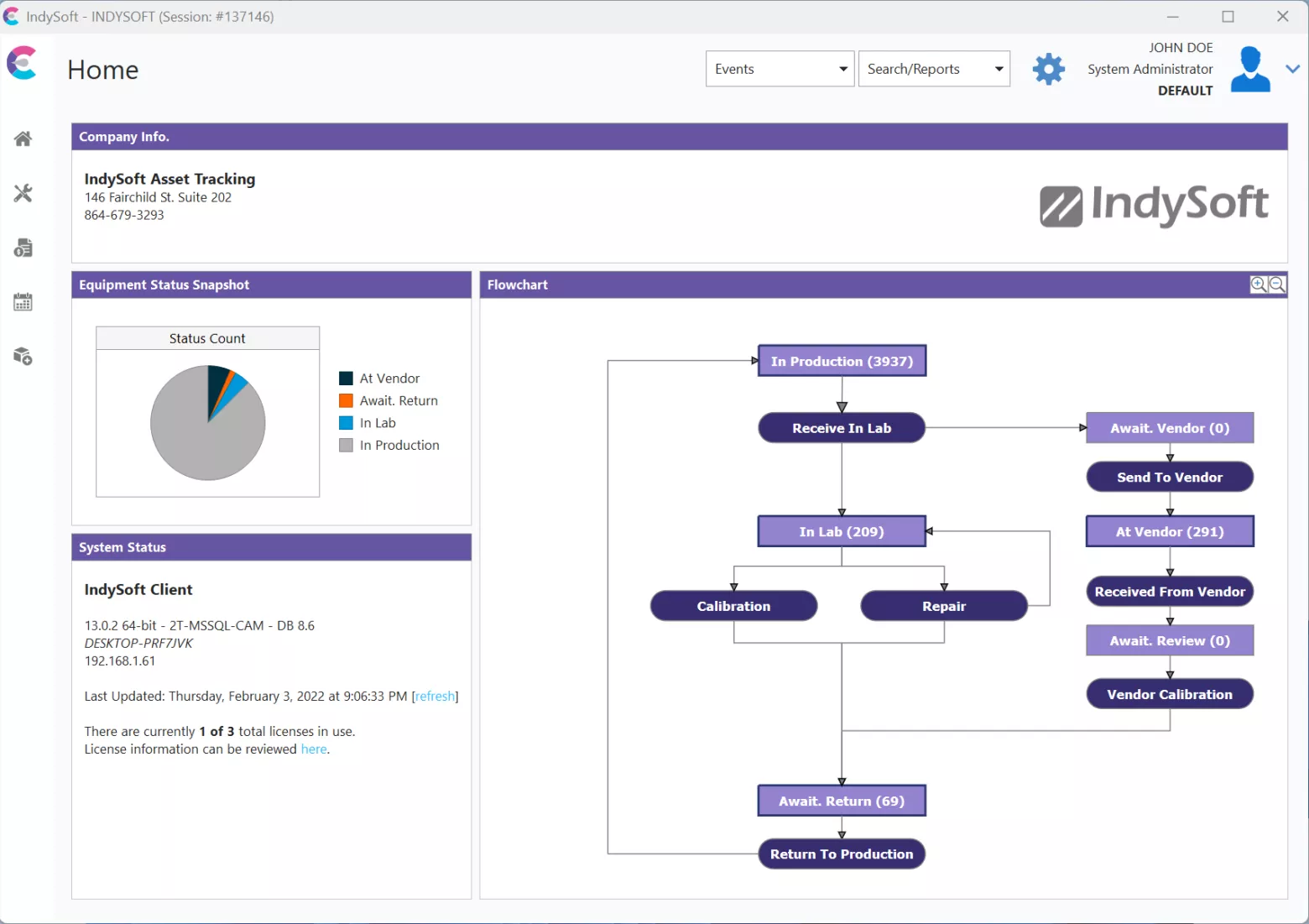Image resolution: width=1309 pixels, height=924 pixels.
Task: Open license information via 'here' link
Action: [x=314, y=749]
